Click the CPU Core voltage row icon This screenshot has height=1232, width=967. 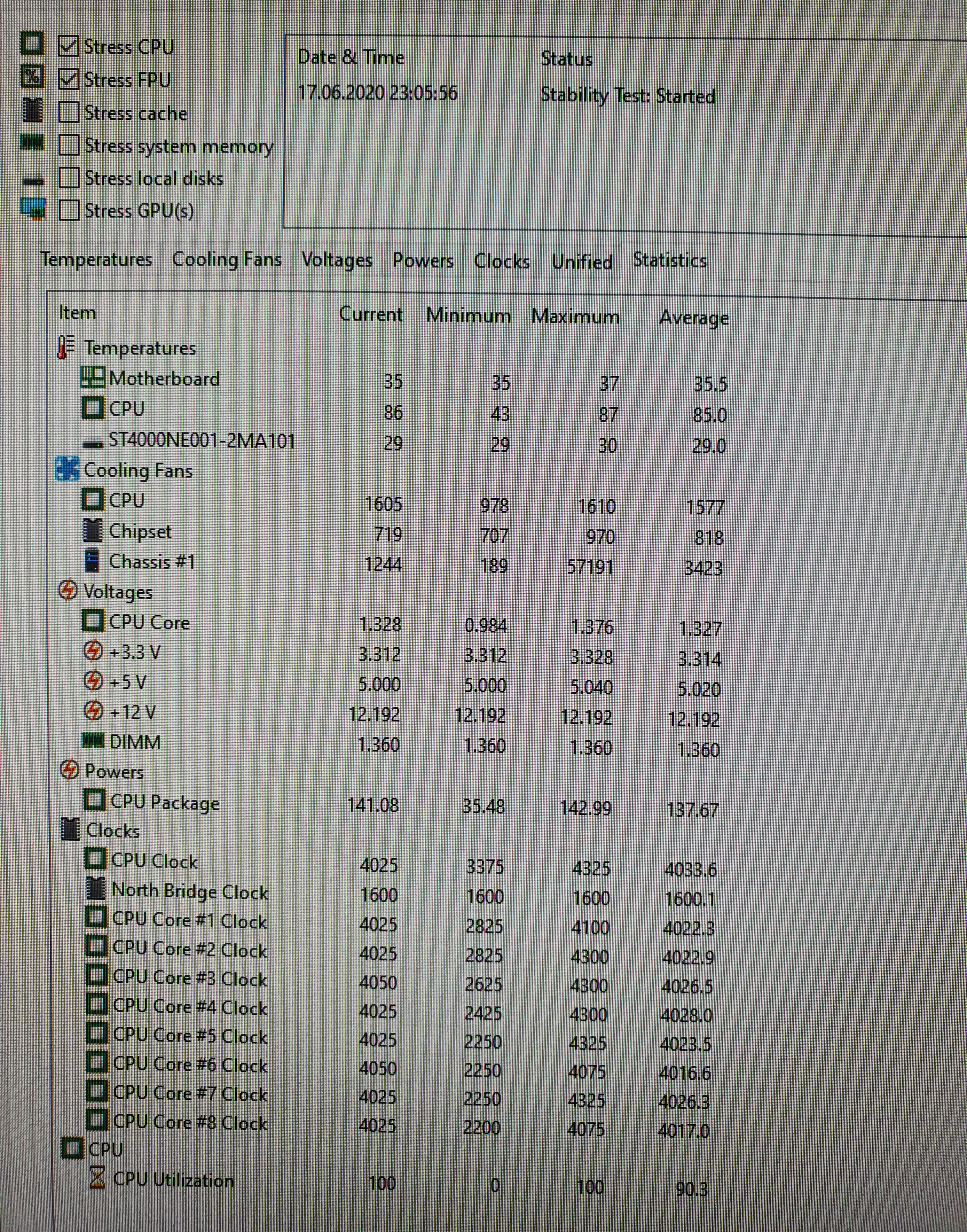93,621
